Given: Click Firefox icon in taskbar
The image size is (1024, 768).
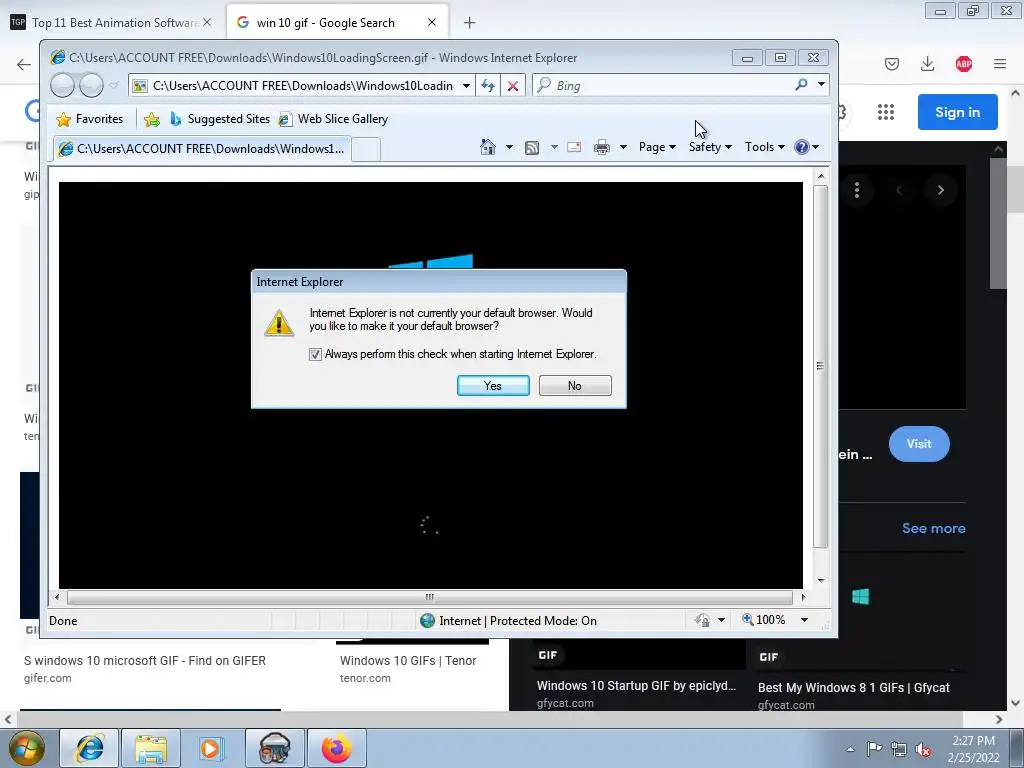Looking at the screenshot, I should click(x=336, y=748).
